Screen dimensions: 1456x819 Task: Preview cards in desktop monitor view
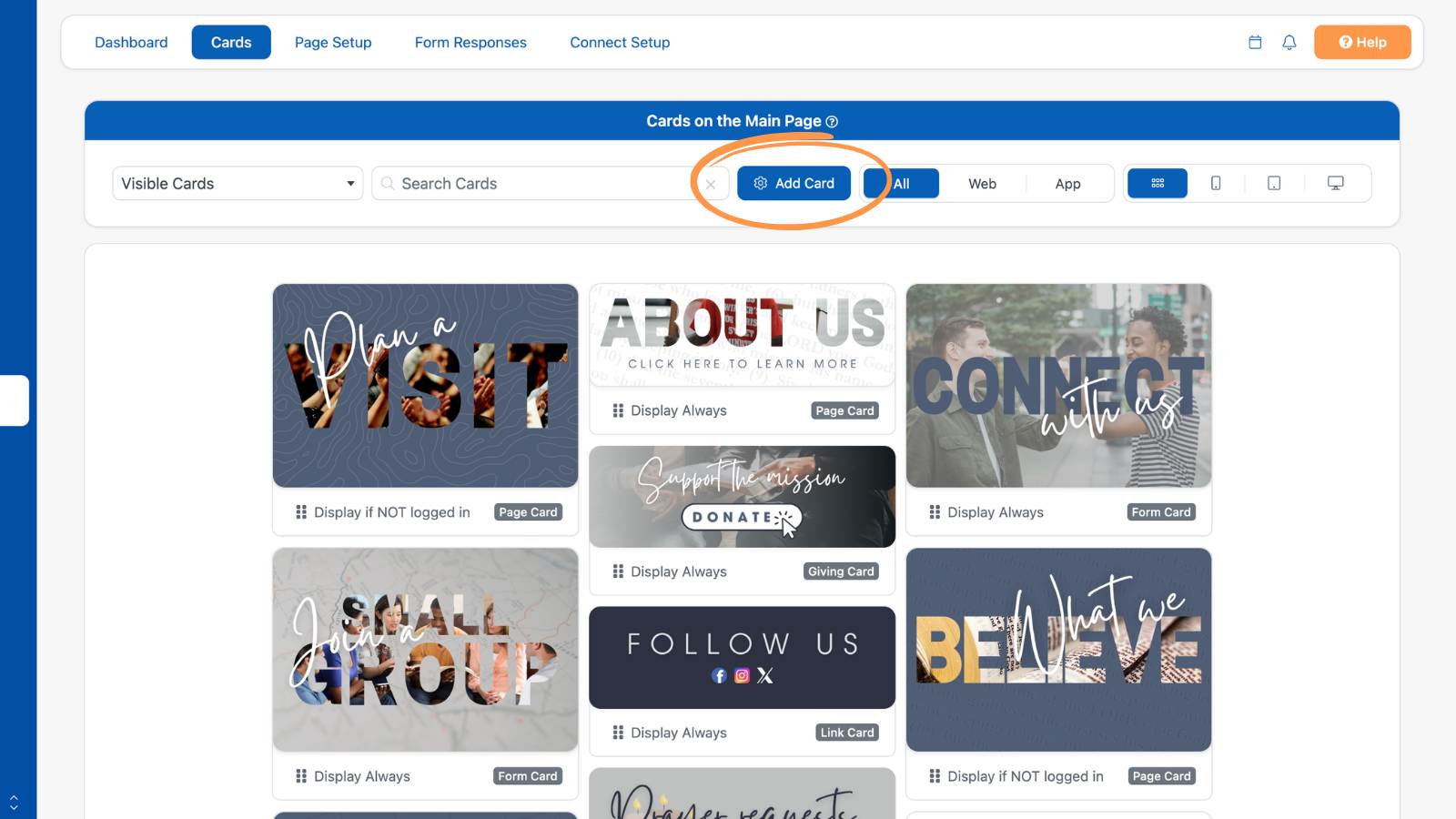(x=1336, y=183)
